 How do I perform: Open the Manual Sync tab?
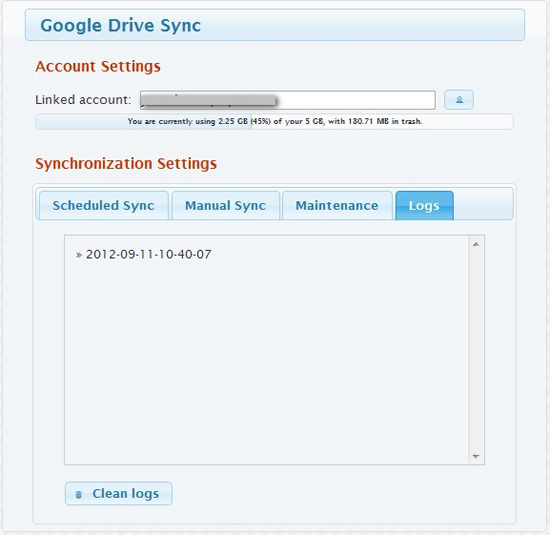click(226, 206)
